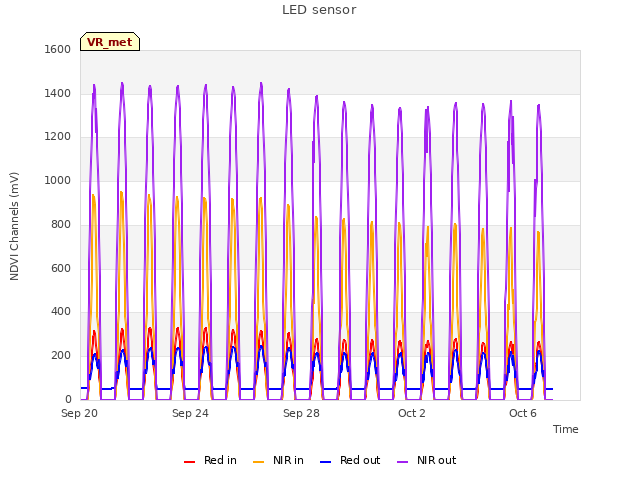Image resolution: width=640 pixels, height=480 pixels.
Task: Click the Oct 6 x-axis tick label
Action: 523,413
